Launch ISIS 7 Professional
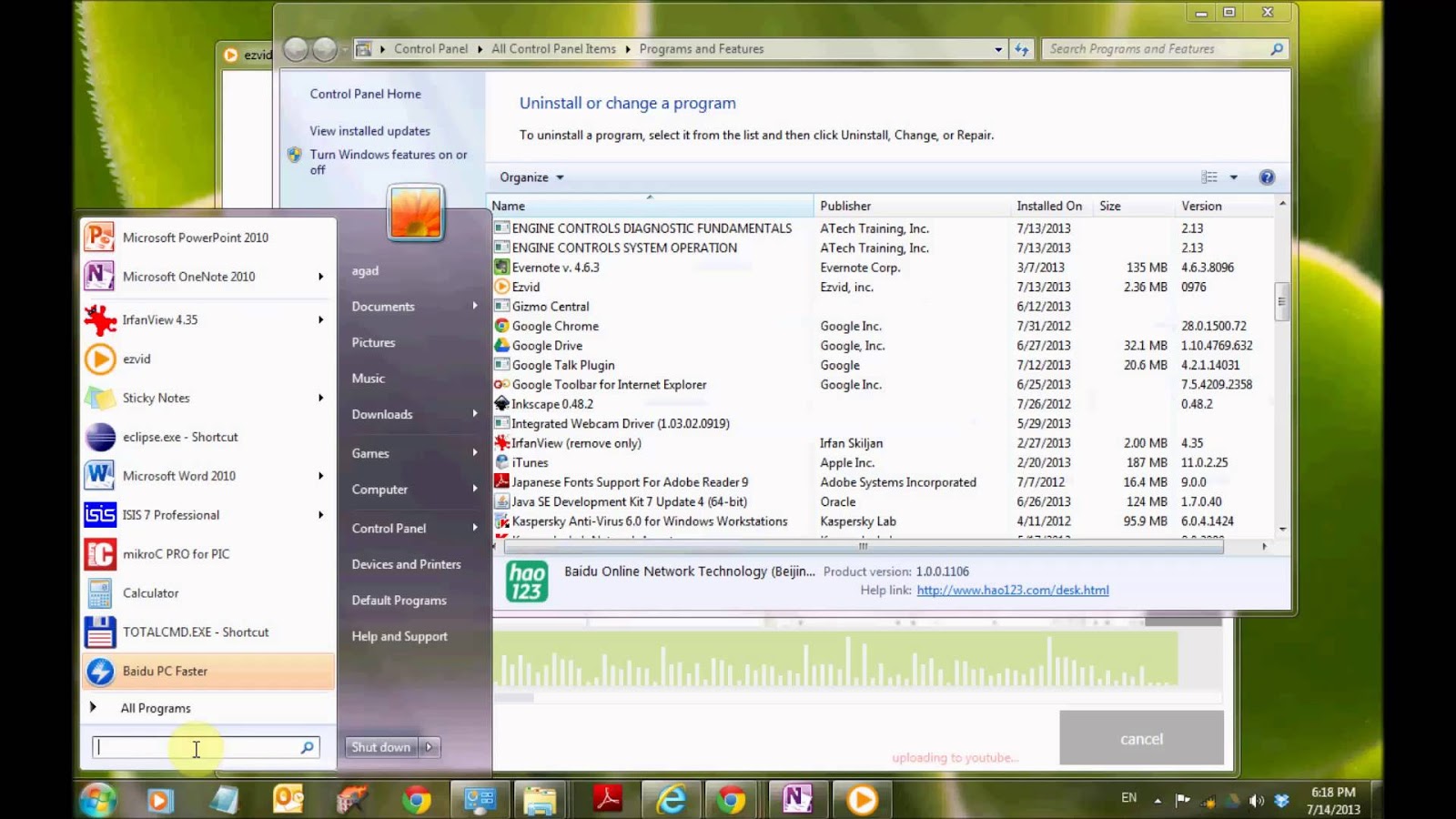The height and width of the screenshot is (819, 1456). point(208,515)
